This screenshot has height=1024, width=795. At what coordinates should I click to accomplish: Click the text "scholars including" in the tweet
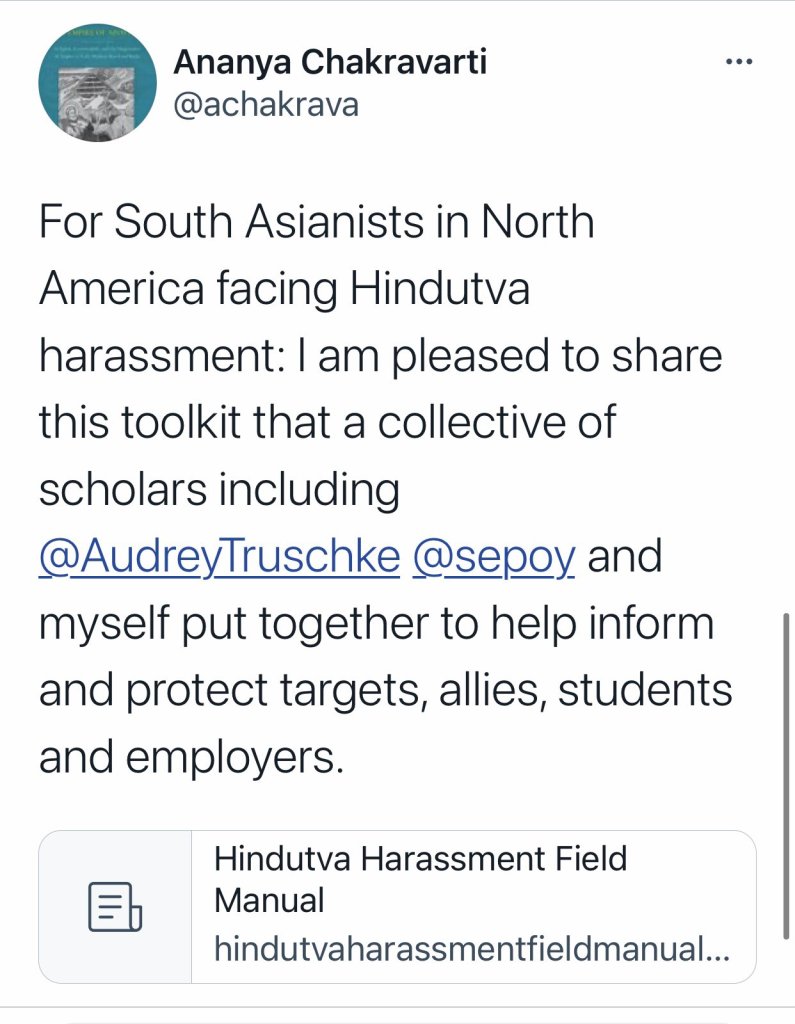[x=219, y=491]
